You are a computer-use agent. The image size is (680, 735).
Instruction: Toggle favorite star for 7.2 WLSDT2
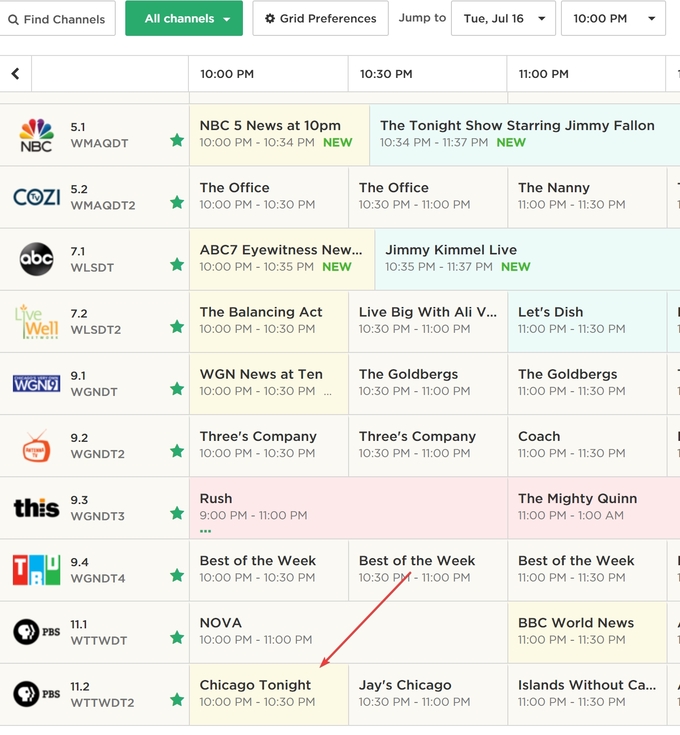[x=177, y=326]
